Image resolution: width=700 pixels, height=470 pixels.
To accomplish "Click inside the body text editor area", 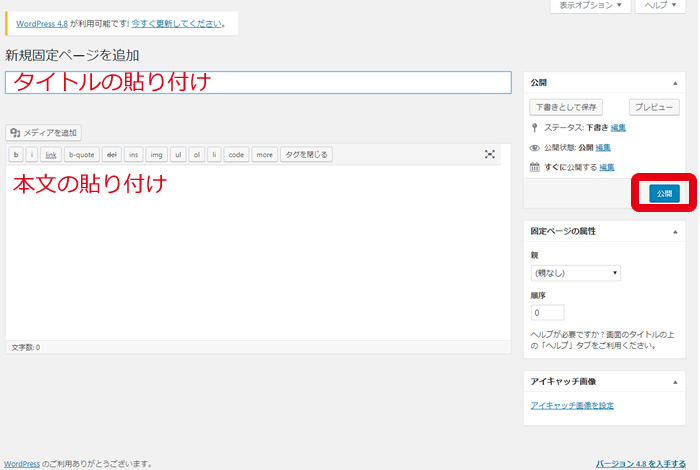I will [258, 253].
